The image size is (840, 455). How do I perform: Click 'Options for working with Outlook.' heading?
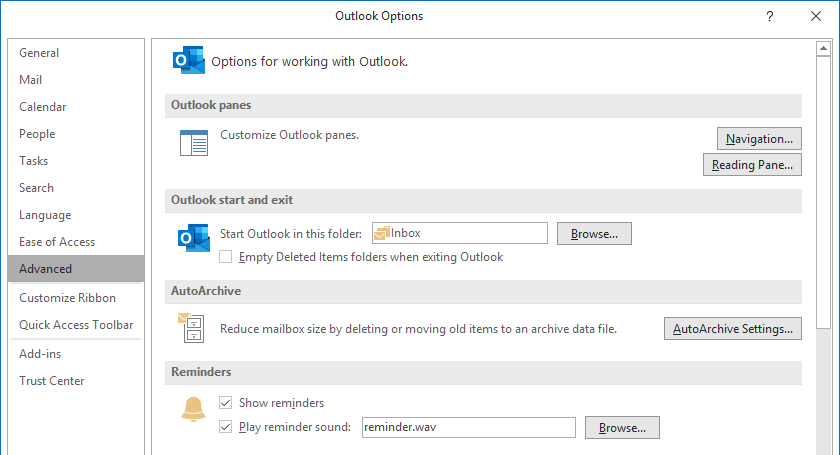pyautogui.click(x=309, y=62)
